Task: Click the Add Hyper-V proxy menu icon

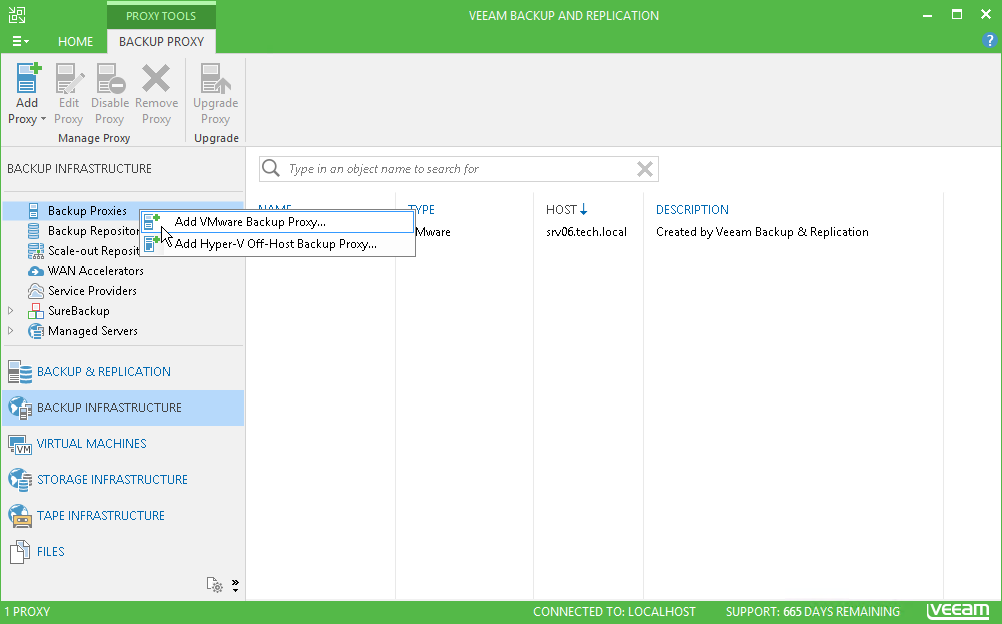Action: [x=151, y=244]
